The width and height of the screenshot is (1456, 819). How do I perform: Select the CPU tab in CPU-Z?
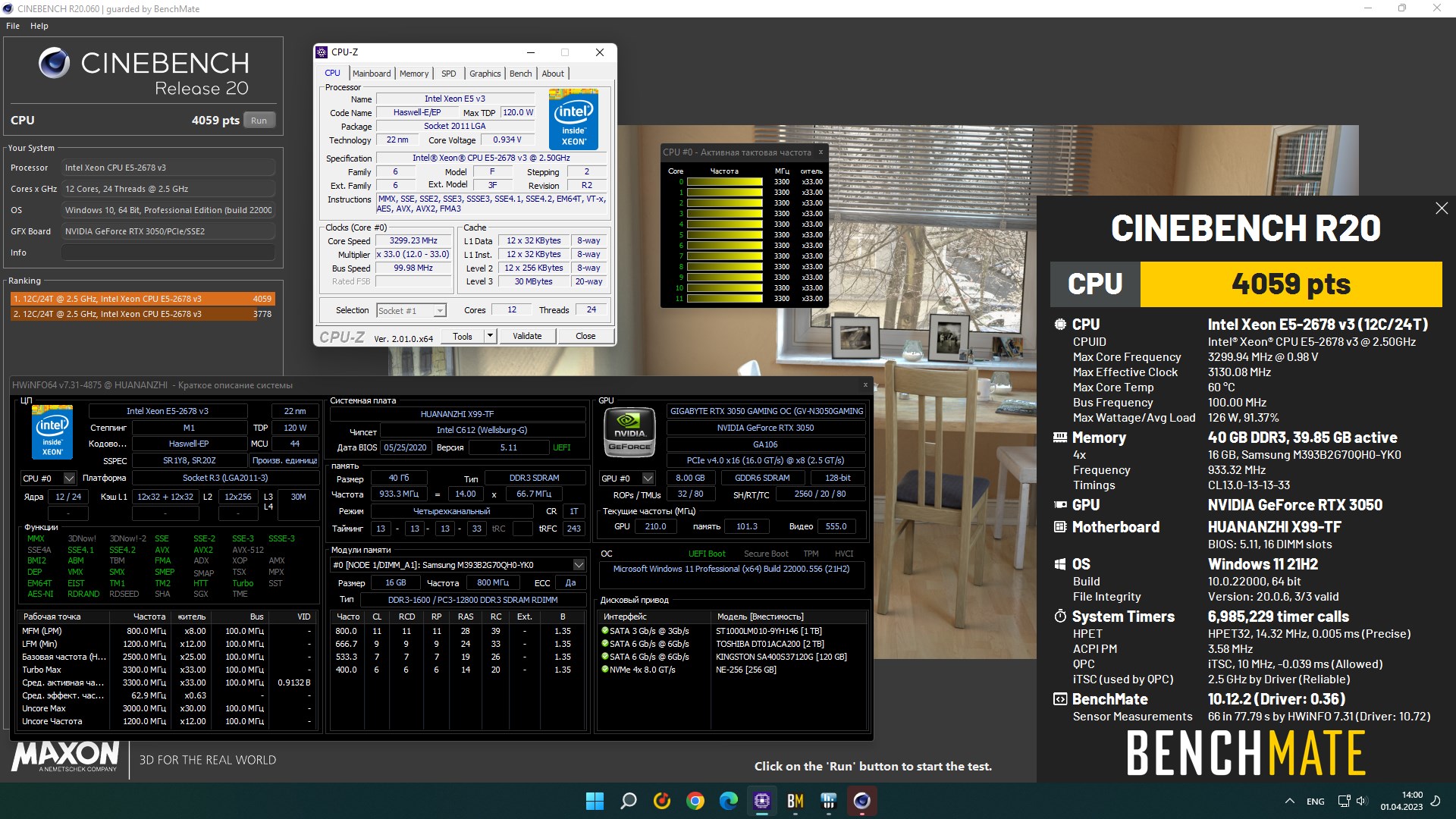(x=332, y=73)
